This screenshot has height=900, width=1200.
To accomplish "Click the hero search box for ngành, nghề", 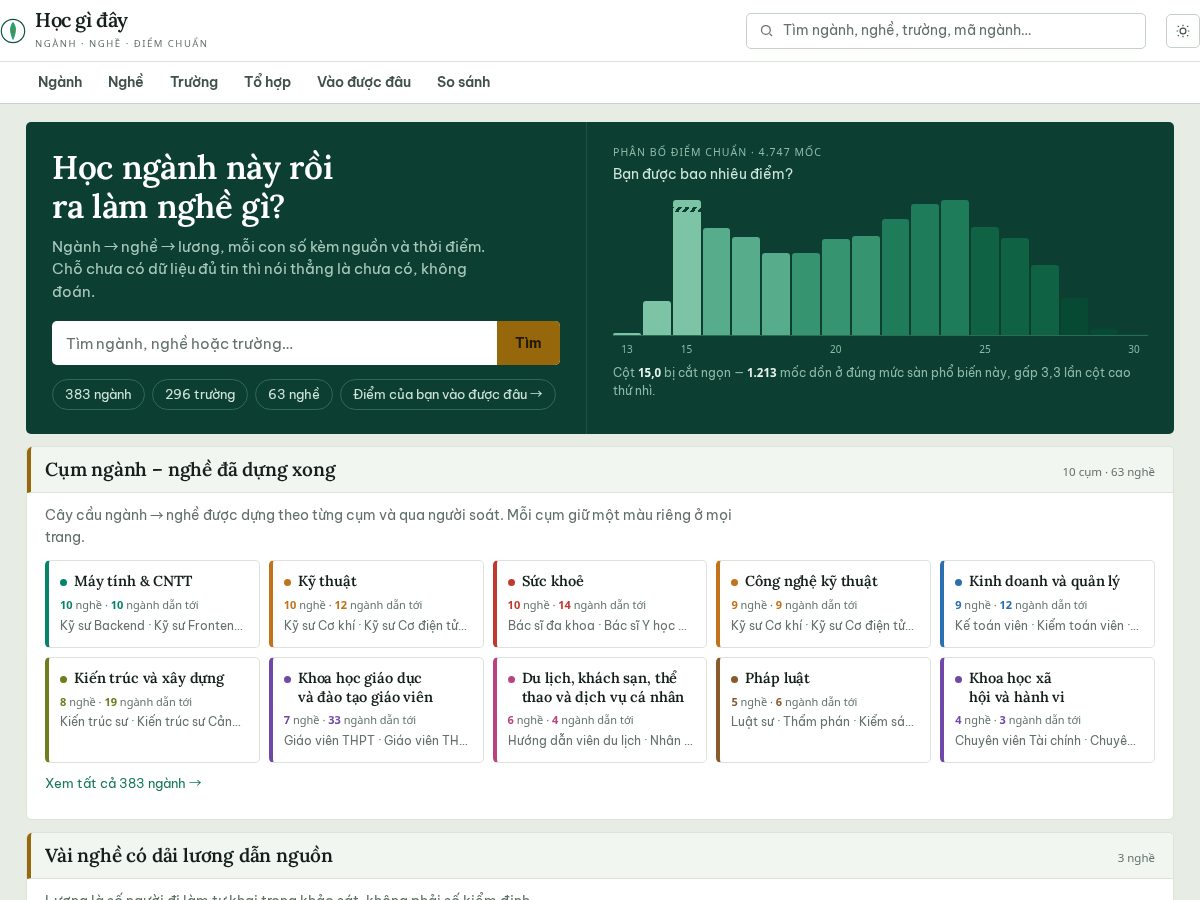I will (x=274, y=343).
